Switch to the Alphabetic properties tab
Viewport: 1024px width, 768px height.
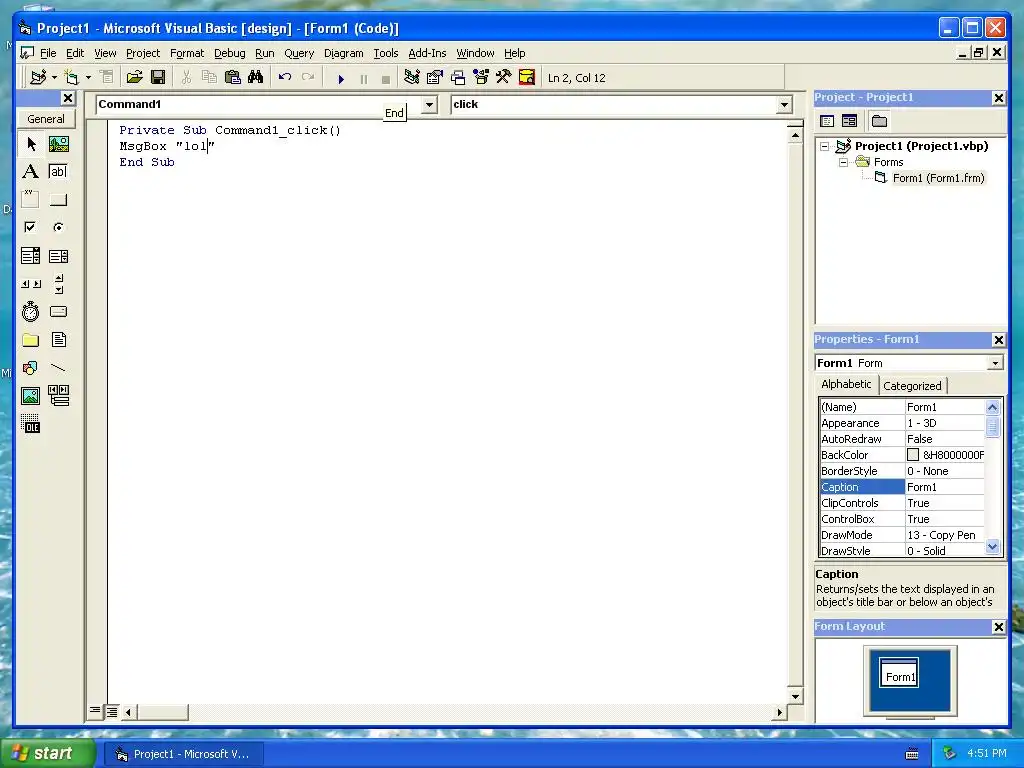846,384
